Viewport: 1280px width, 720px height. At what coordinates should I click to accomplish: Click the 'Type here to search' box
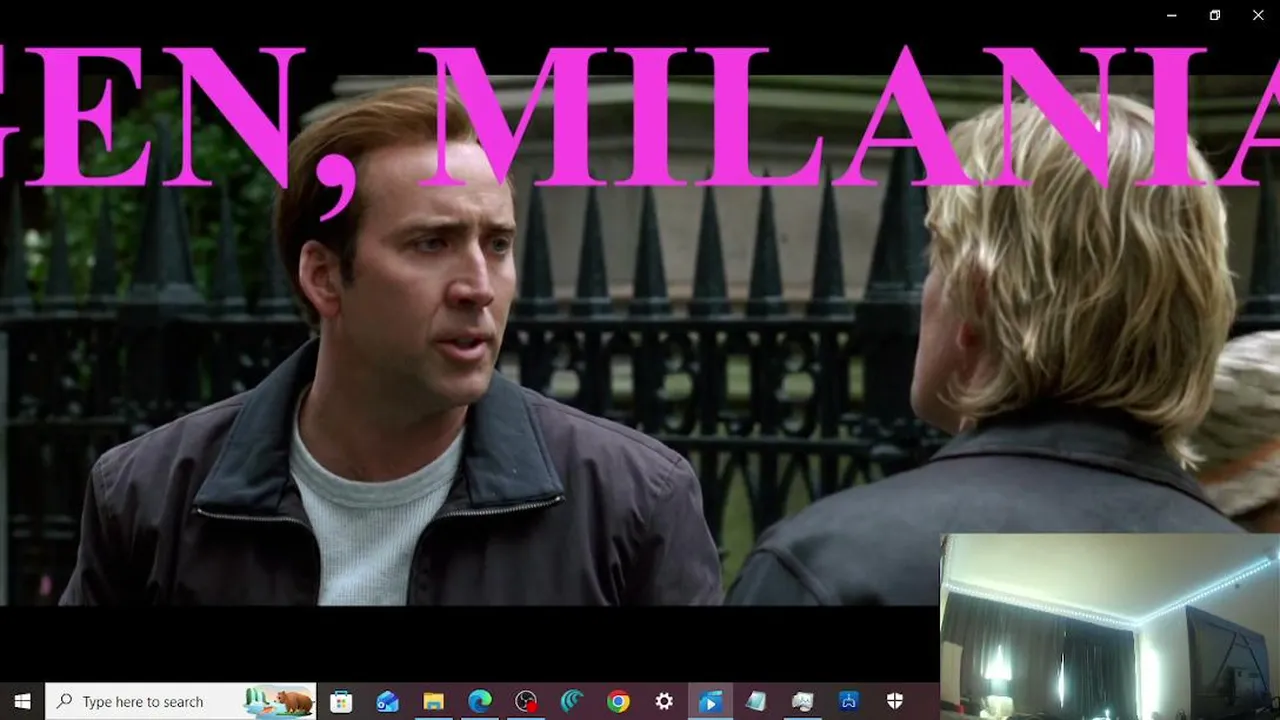(x=181, y=702)
